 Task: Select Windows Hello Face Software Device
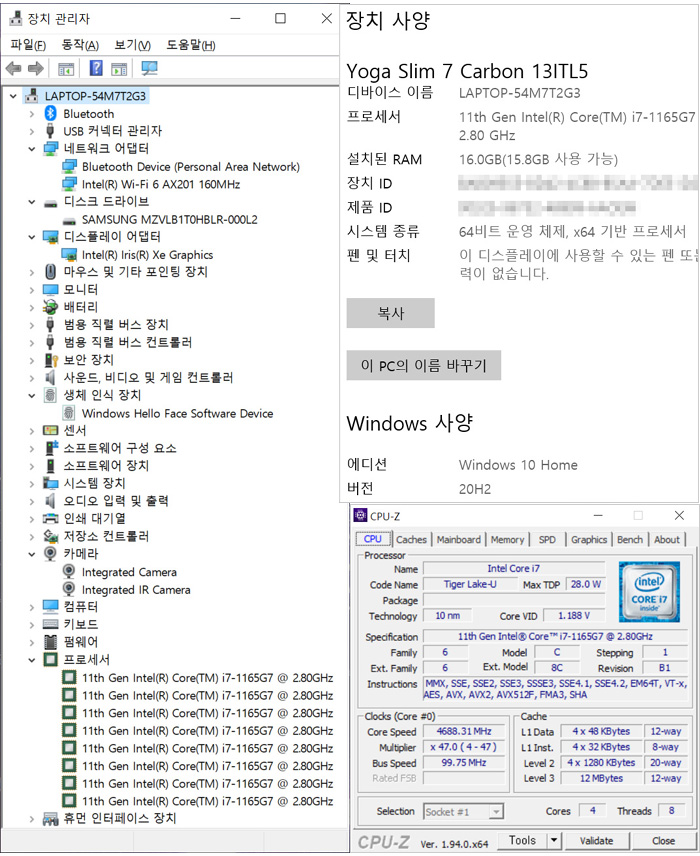click(177, 413)
